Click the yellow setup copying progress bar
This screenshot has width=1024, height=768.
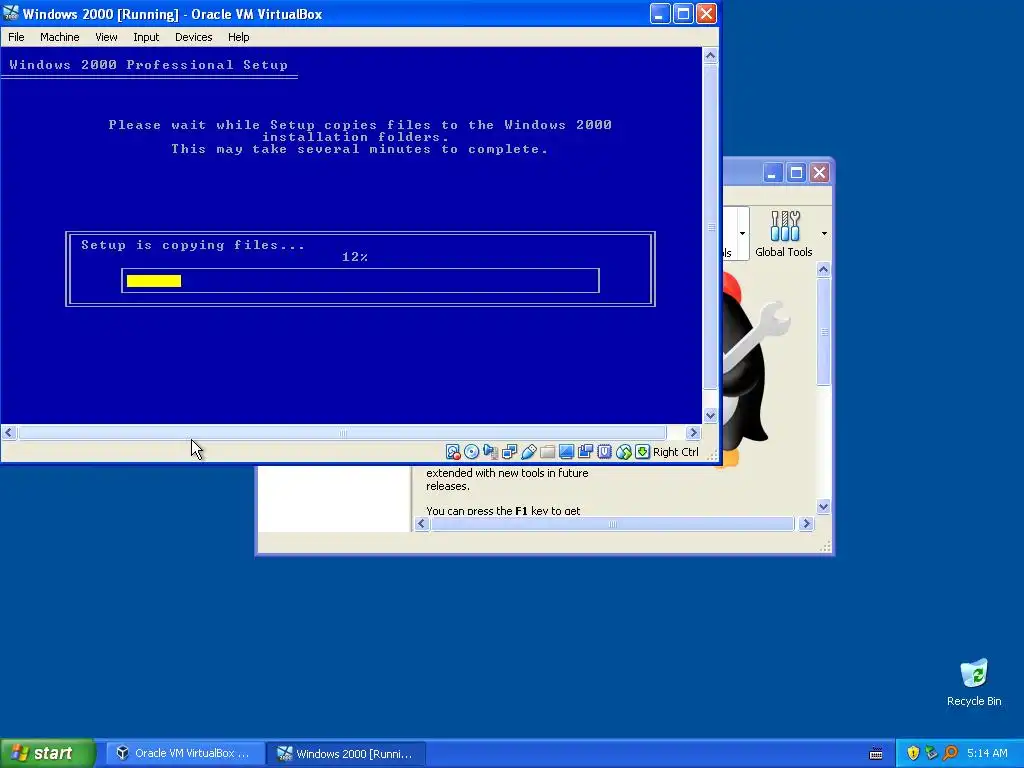coord(154,281)
